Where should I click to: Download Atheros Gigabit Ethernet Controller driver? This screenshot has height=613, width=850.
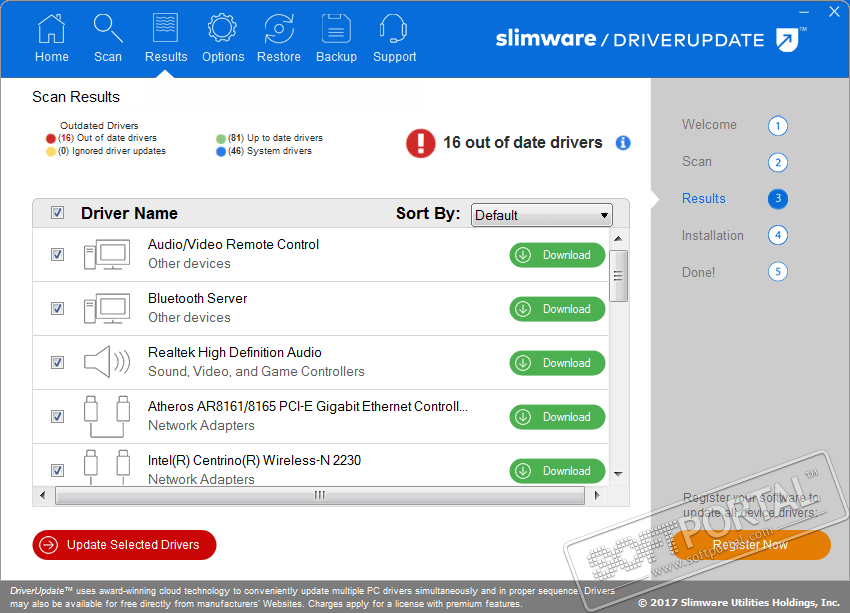[x=557, y=417]
